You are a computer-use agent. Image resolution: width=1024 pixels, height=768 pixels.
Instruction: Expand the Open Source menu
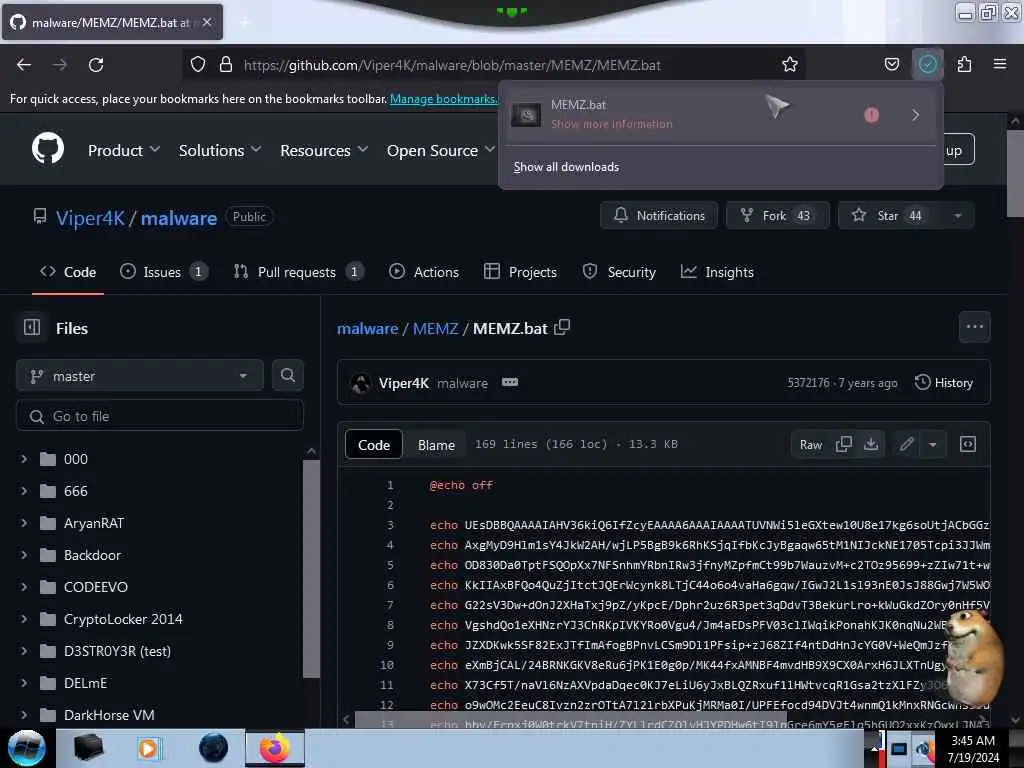click(441, 150)
